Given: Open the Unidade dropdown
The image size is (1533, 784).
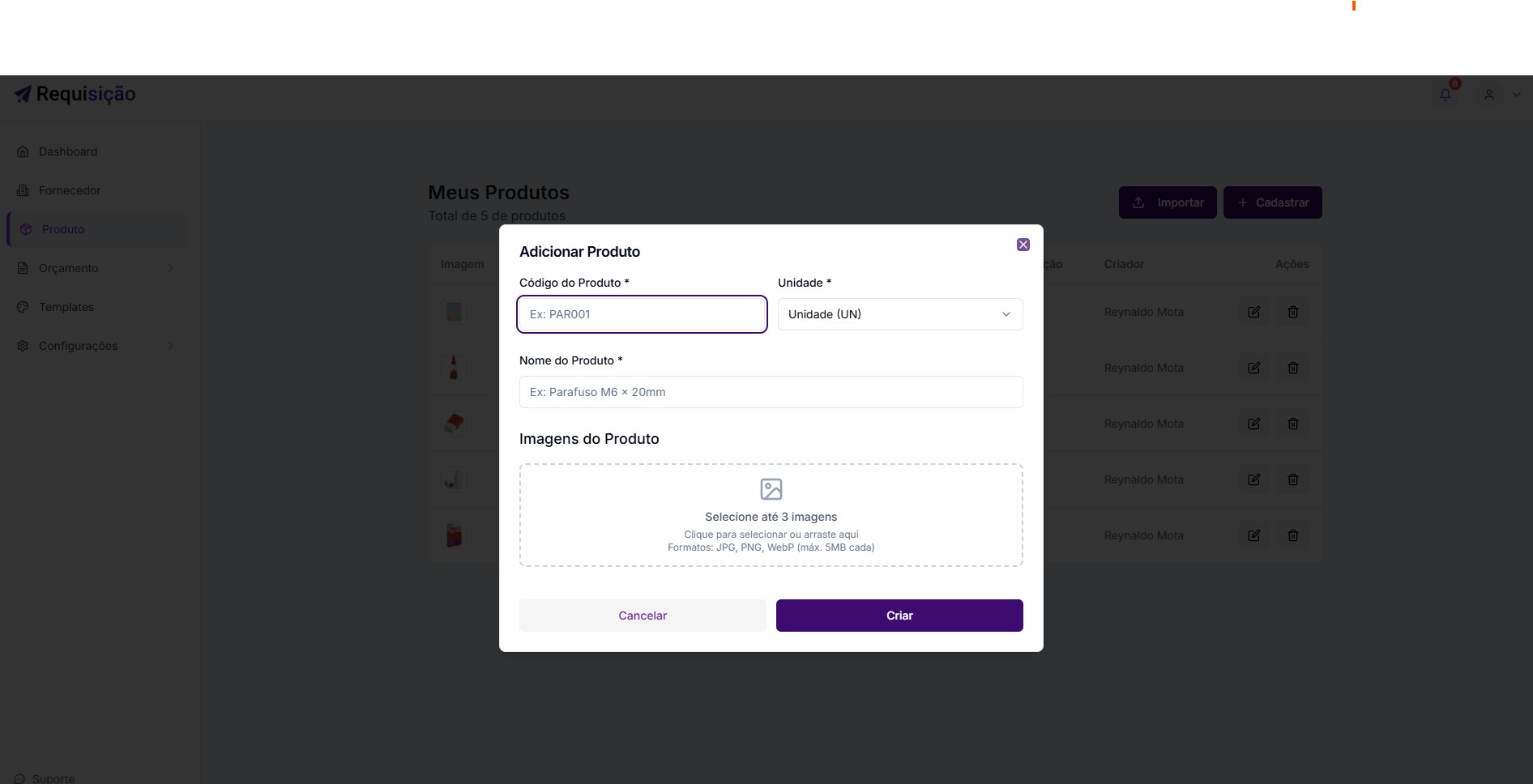Looking at the screenshot, I should [x=899, y=314].
